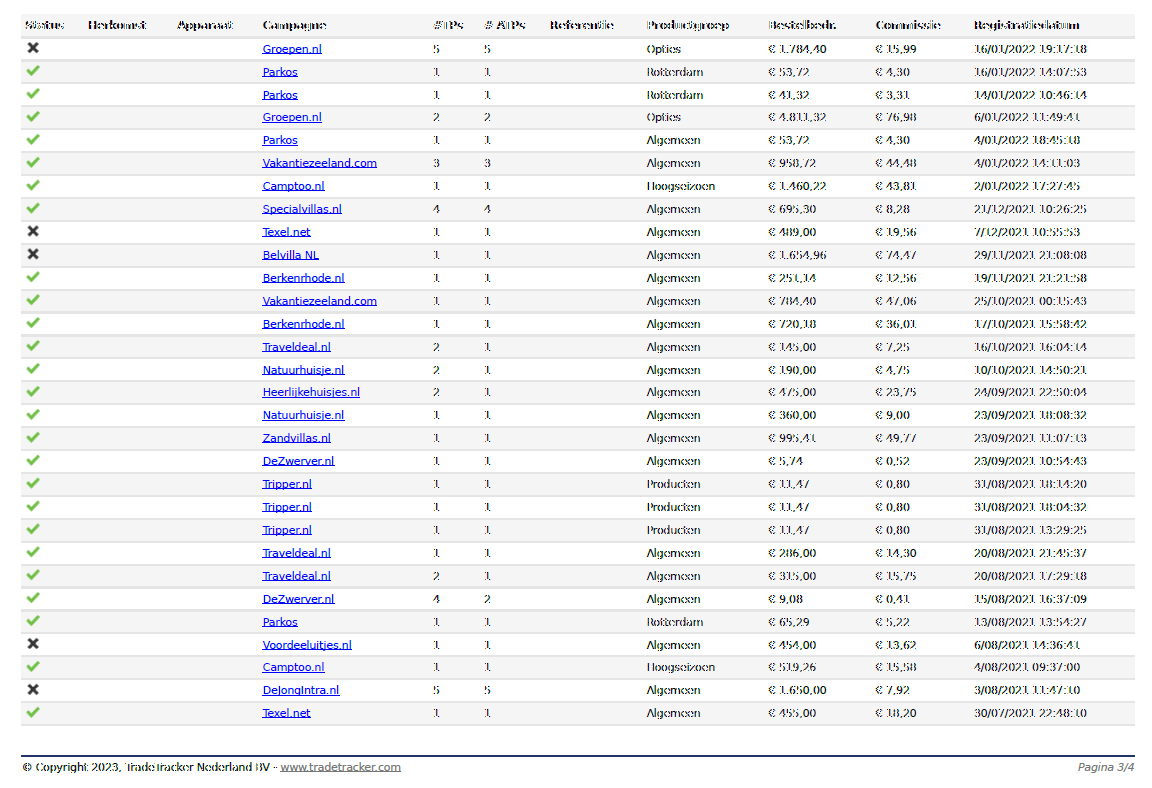The image size is (1152, 788).
Task: Click the Camptoo.nl link dated 2/01/2022
Action: tap(293, 186)
